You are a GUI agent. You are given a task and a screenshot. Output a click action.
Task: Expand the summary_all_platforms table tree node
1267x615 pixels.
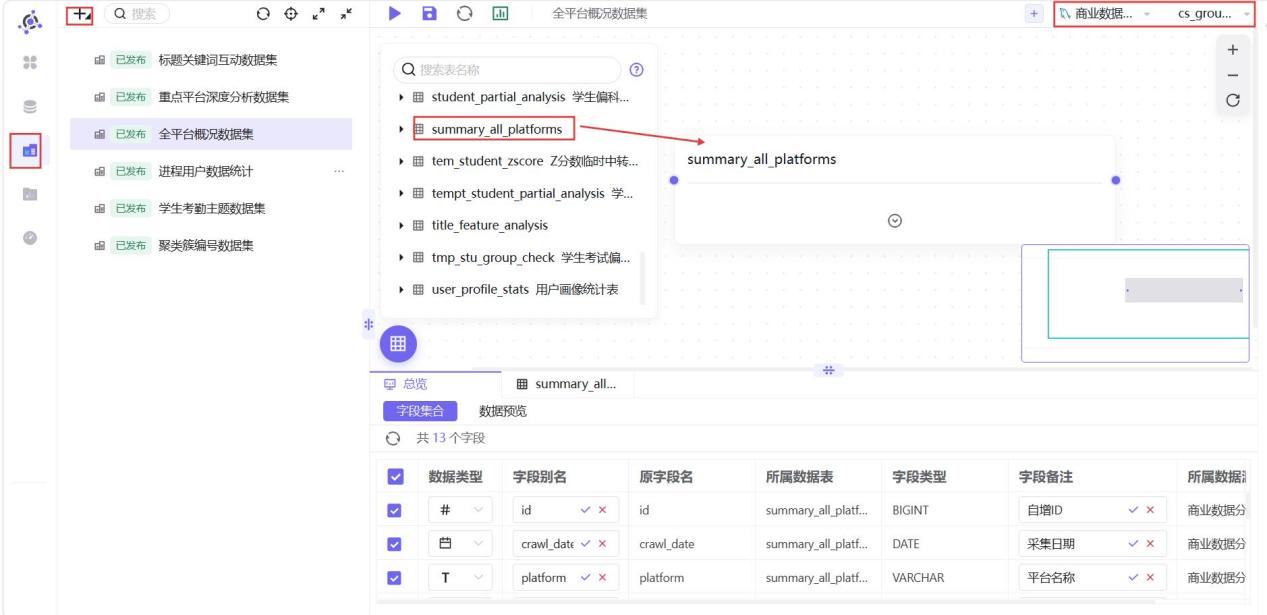click(x=402, y=129)
